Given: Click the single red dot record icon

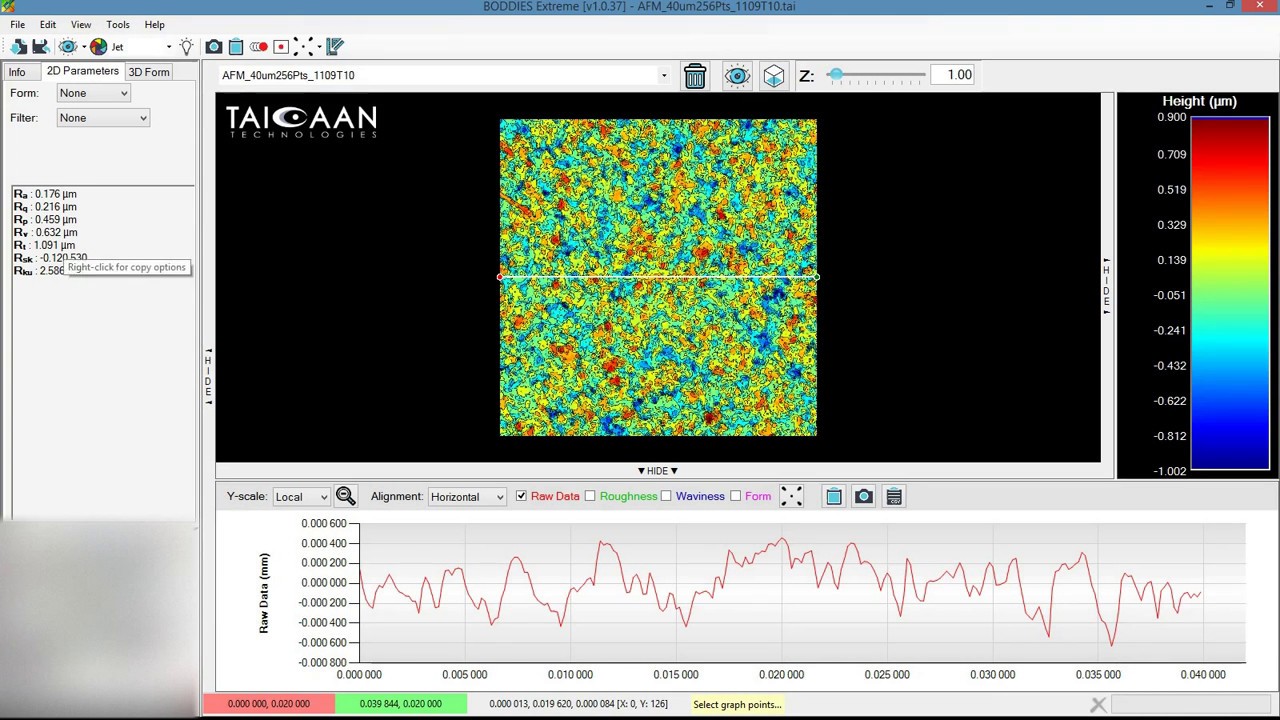Looking at the screenshot, I should (x=281, y=47).
